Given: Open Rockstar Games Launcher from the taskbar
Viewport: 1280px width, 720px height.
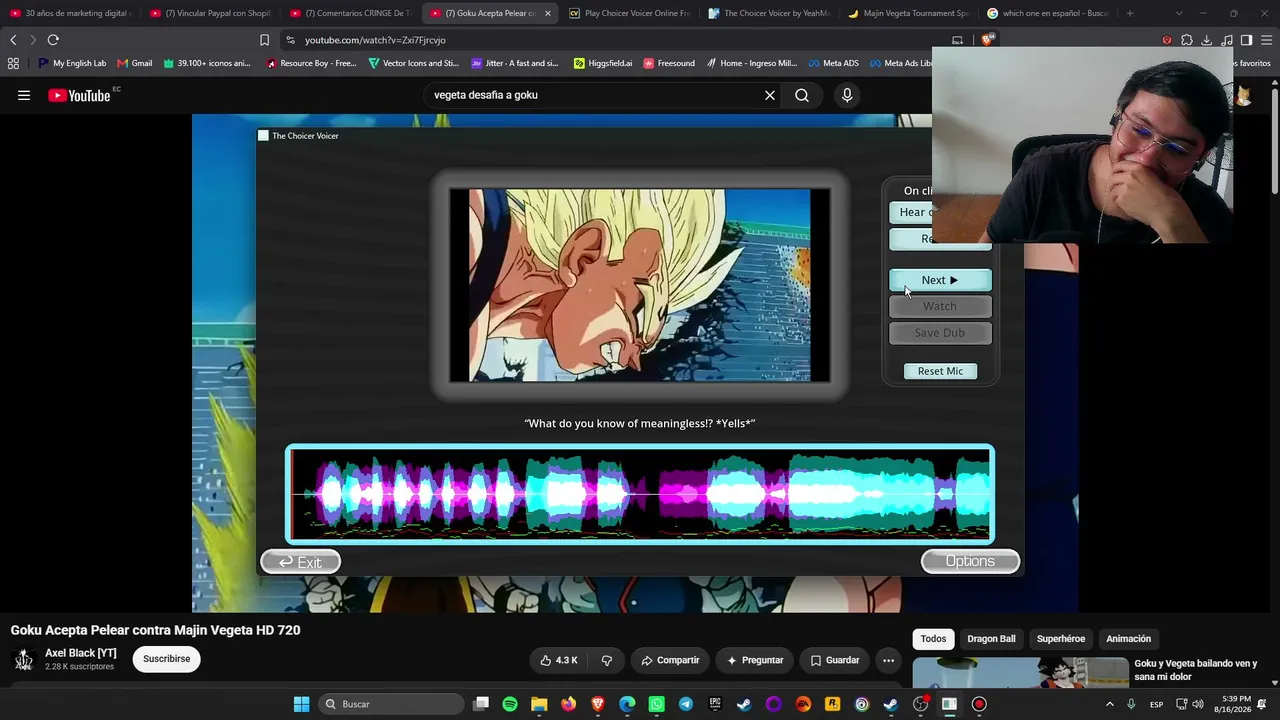Looking at the screenshot, I should point(832,704).
